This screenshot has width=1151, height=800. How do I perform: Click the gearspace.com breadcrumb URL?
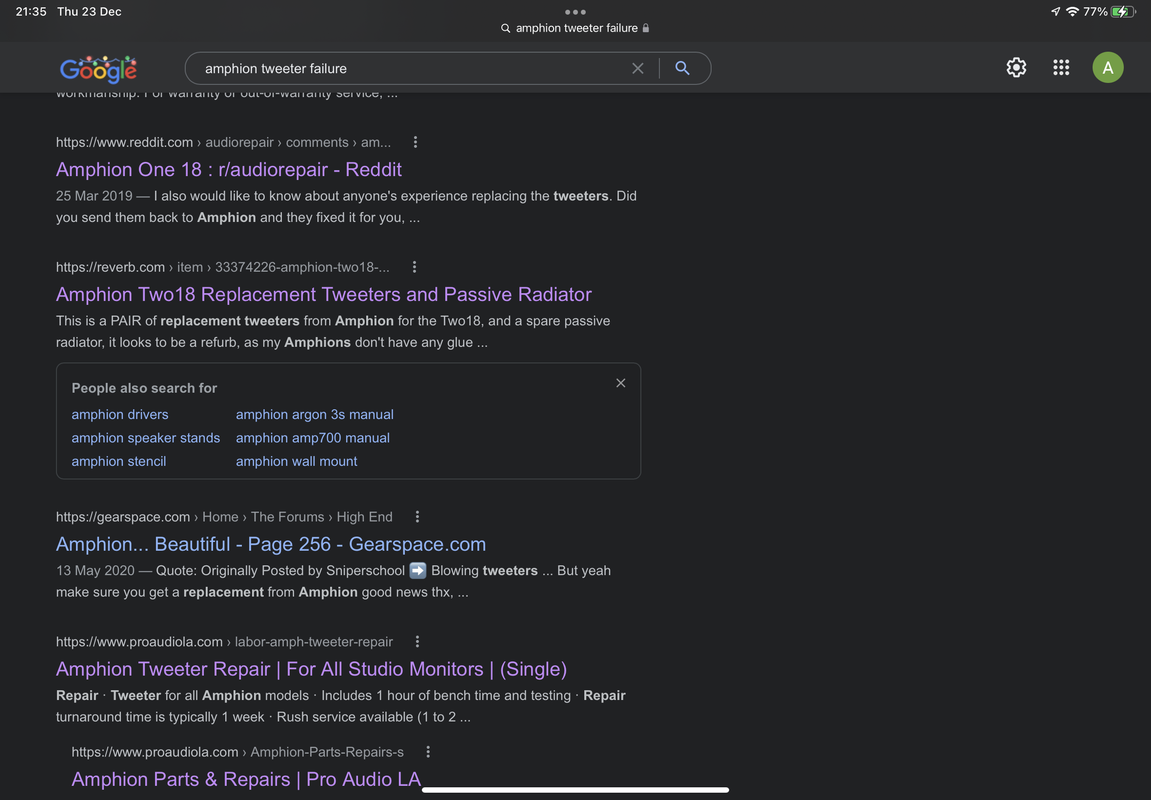pyautogui.click(x=224, y=517)
